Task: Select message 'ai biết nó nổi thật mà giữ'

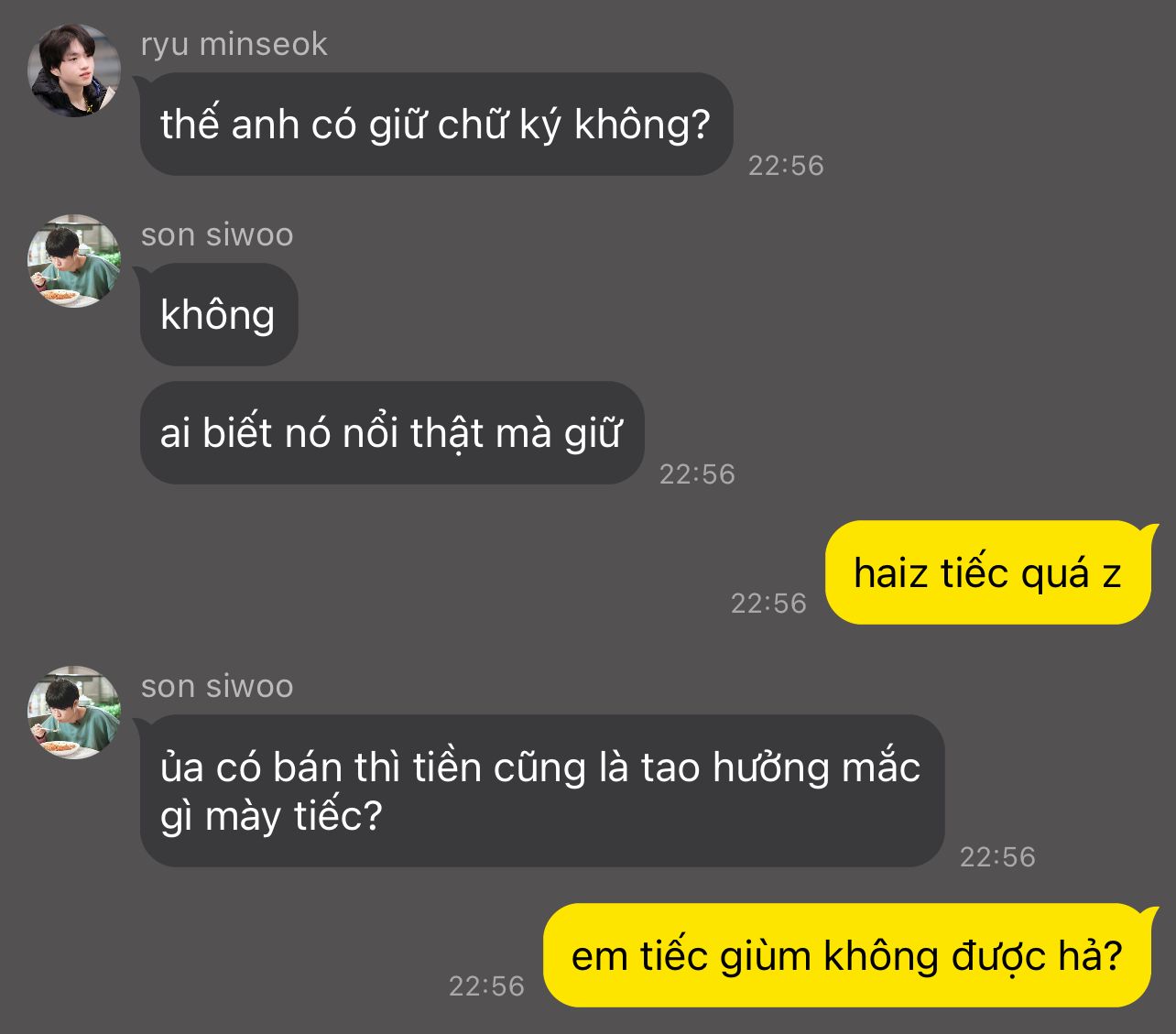Action: [x=392, y=433]
